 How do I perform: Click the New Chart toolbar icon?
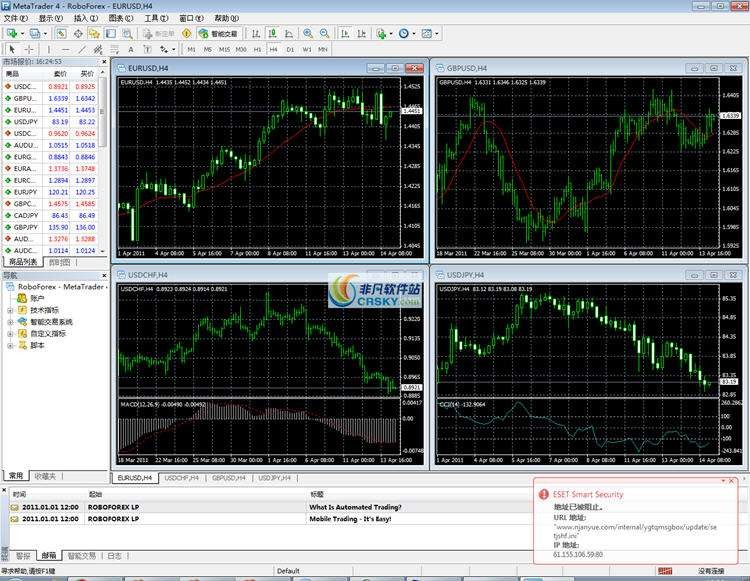[11, 33]
